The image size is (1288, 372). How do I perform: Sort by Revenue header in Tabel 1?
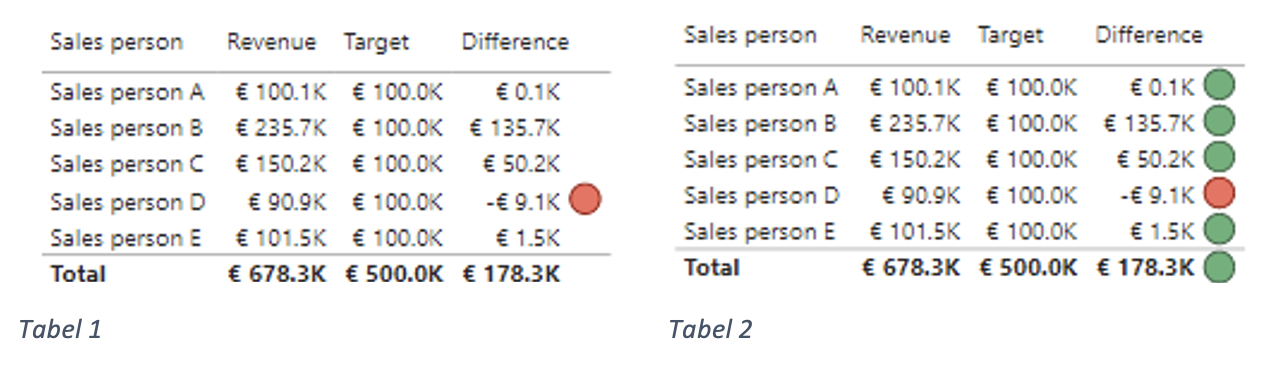(x=271, y=42)
